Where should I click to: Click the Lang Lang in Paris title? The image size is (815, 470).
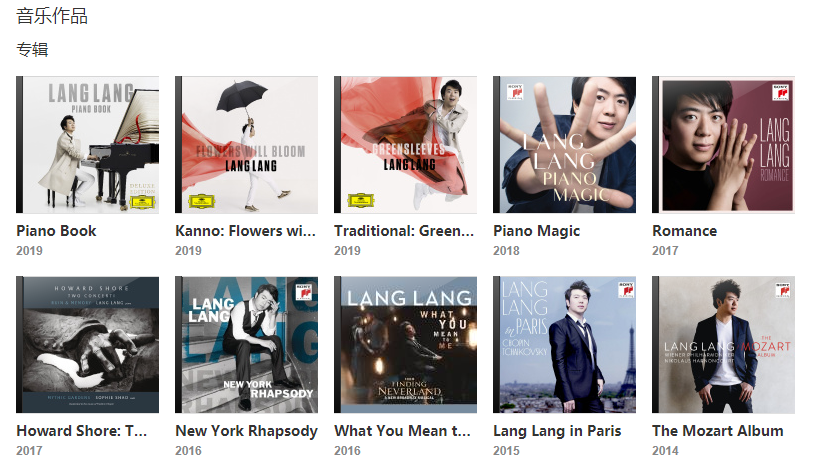click(557, 431)
